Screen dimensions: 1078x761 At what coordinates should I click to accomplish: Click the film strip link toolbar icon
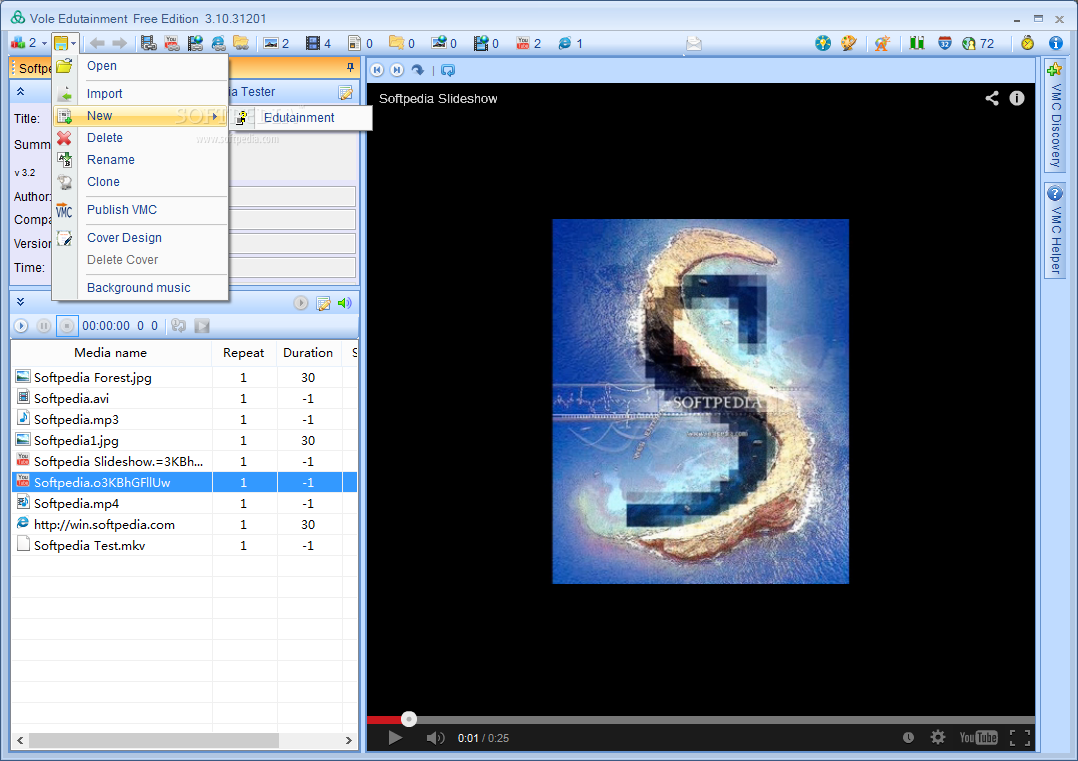tap(148, 43)
